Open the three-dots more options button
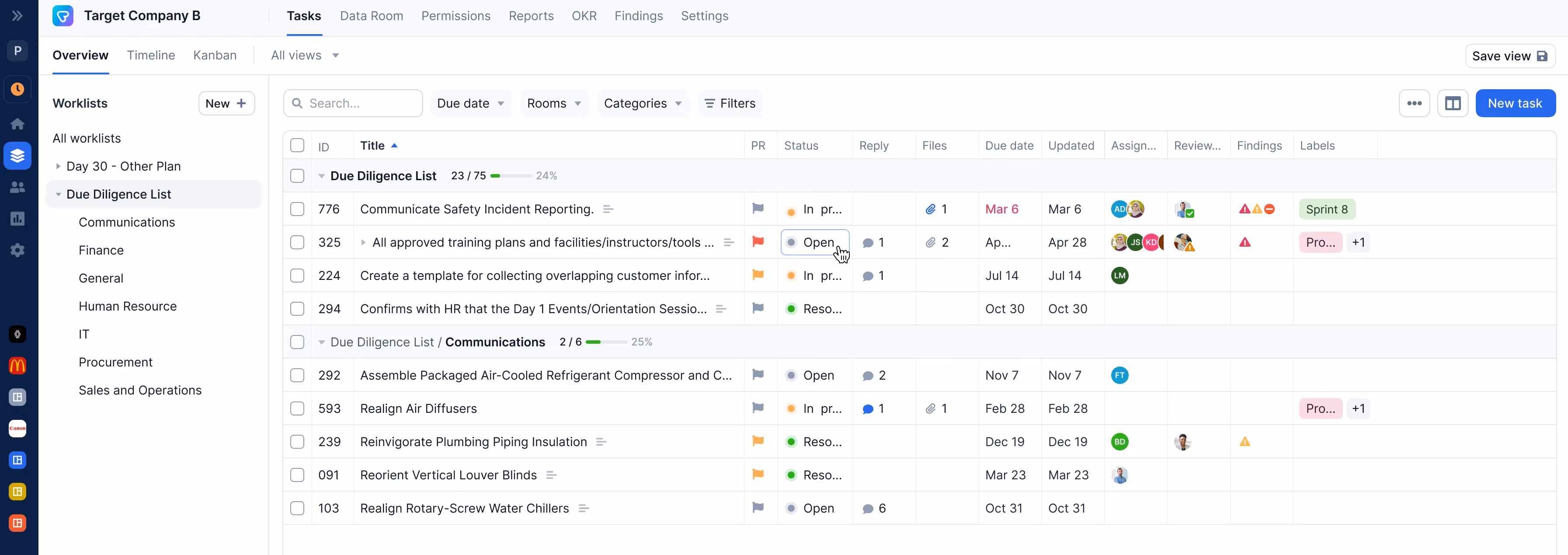 (1414, 104)
